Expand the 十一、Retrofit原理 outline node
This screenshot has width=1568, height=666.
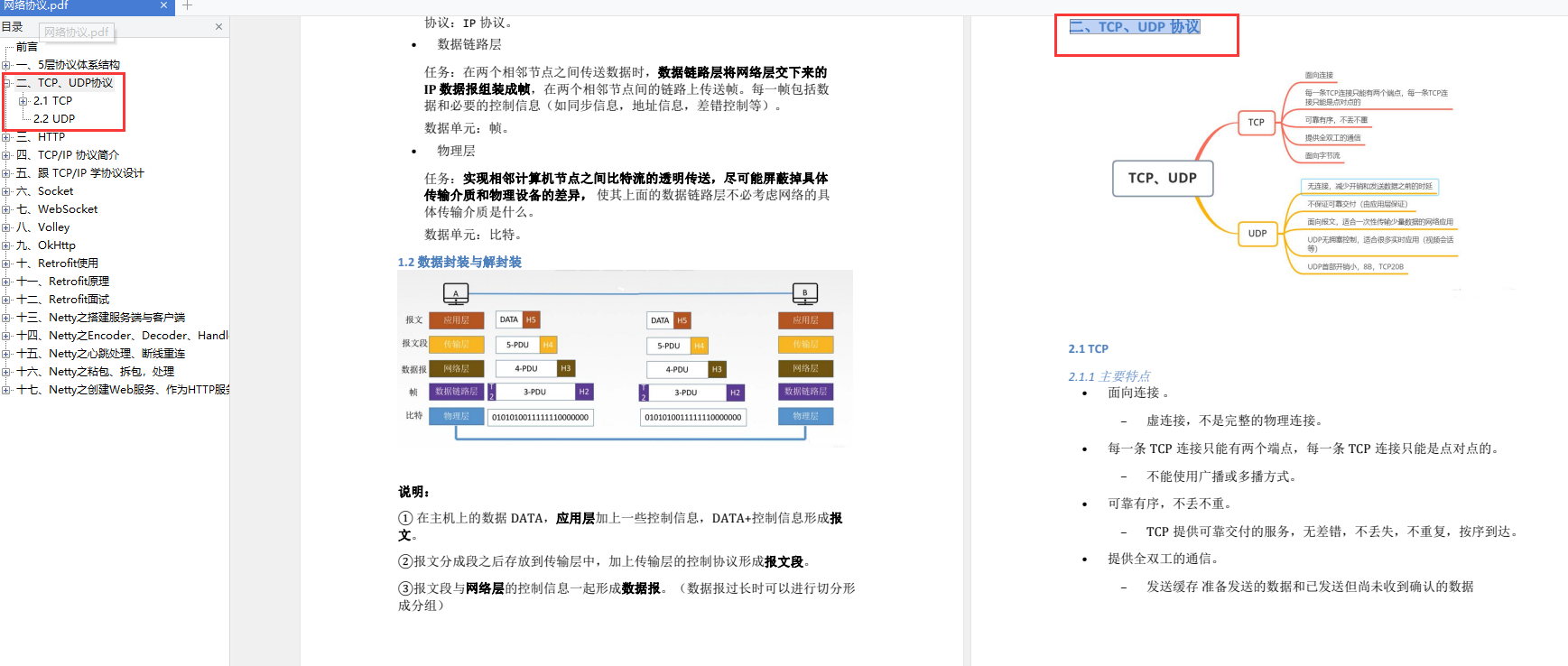6,282
